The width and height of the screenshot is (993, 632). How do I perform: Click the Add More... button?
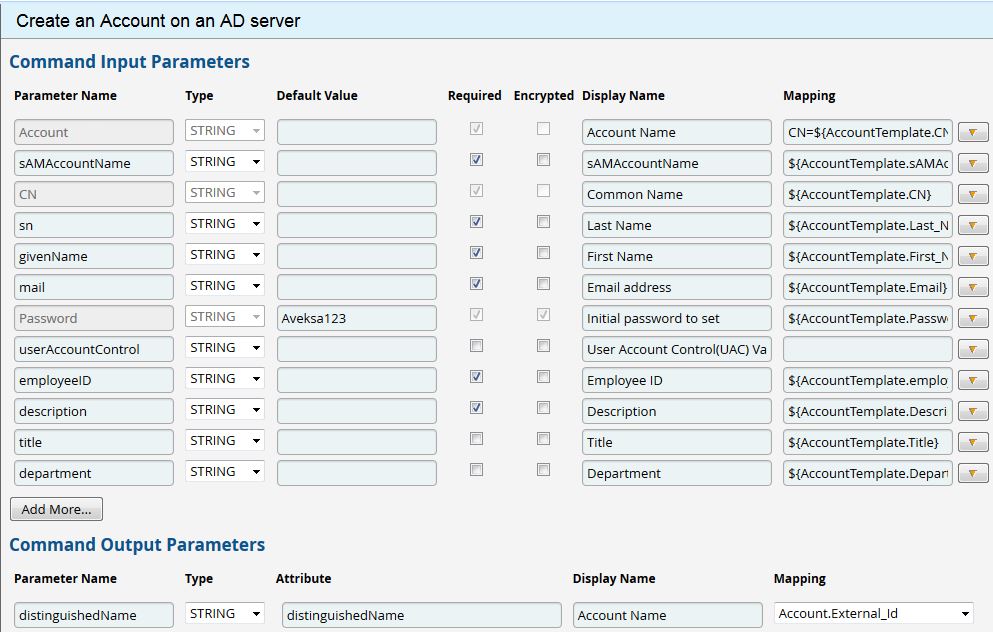56,510
